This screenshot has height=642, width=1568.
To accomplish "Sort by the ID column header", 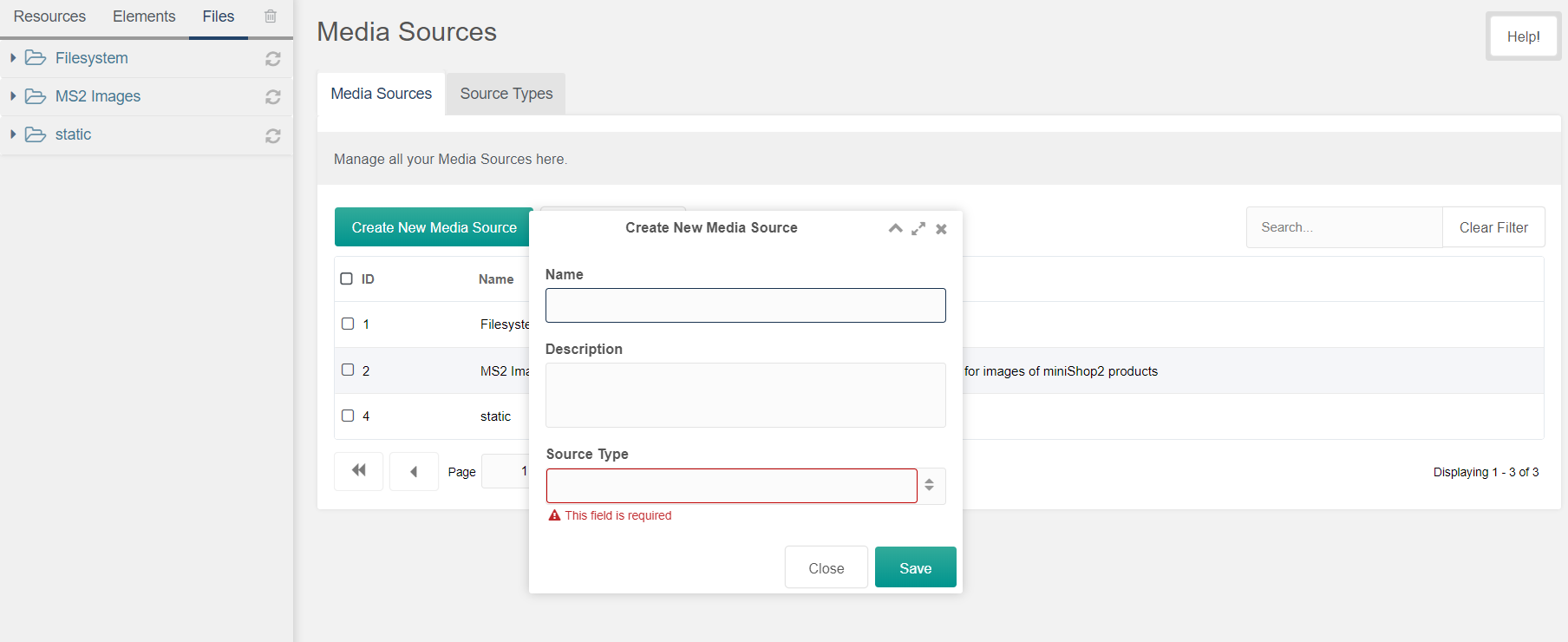I will click(368, 279).
